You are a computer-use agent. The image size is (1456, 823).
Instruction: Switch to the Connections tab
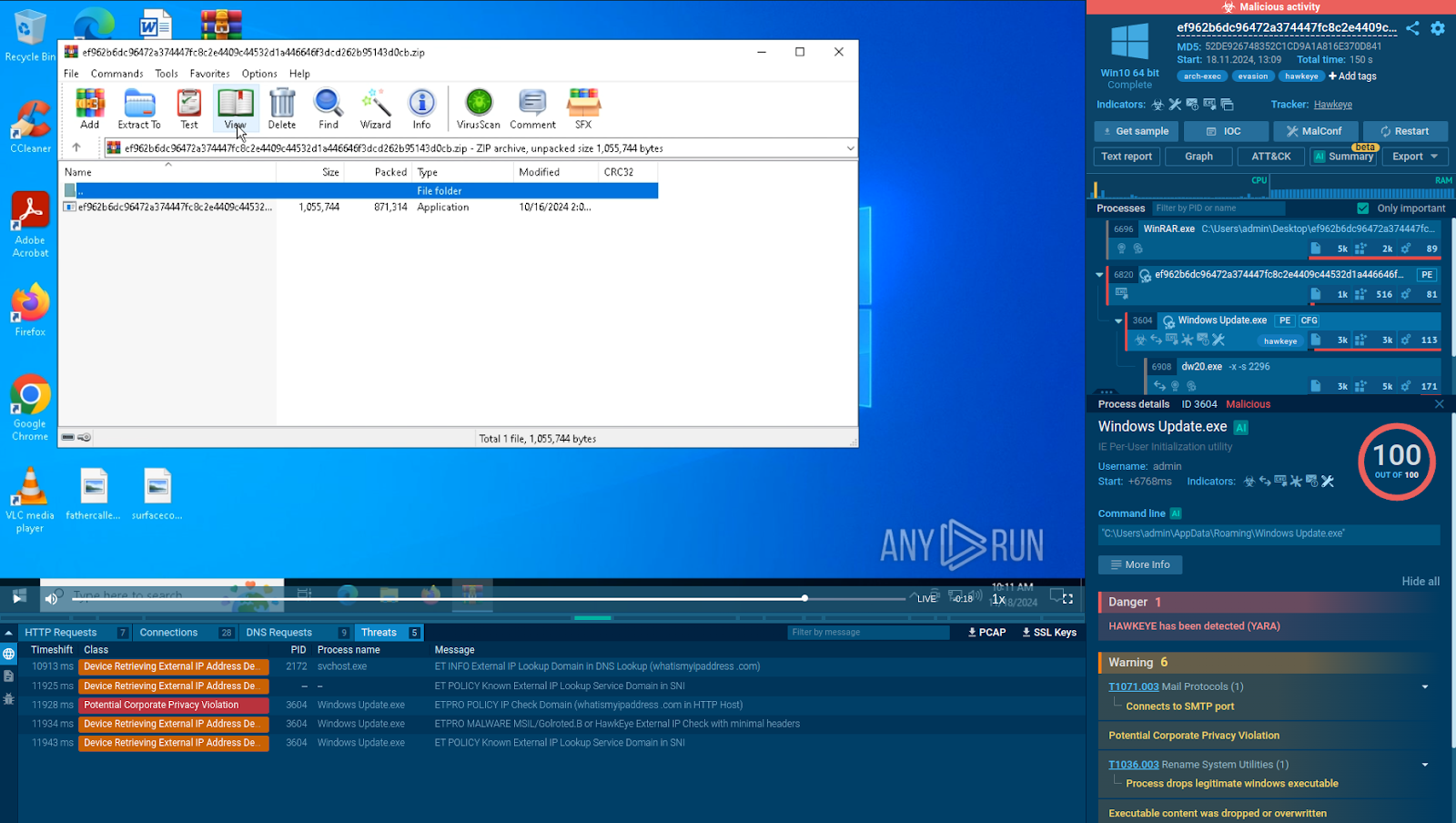click(185, 633)
